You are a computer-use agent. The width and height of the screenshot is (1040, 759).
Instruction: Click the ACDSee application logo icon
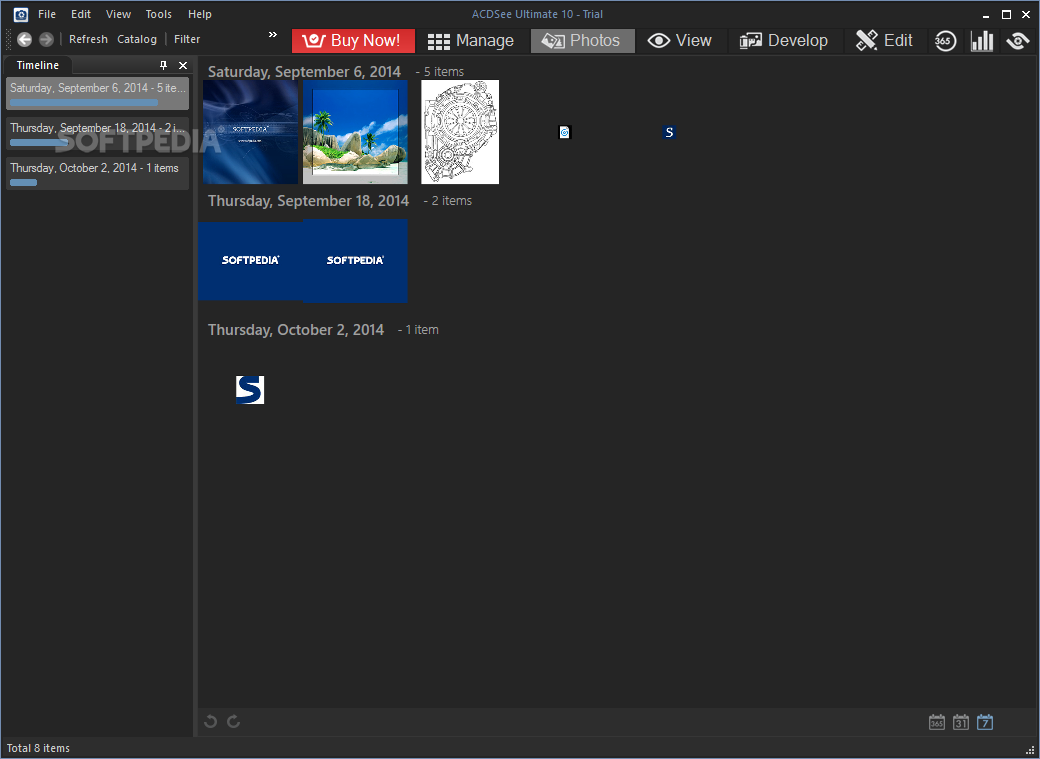pos(21,14)
